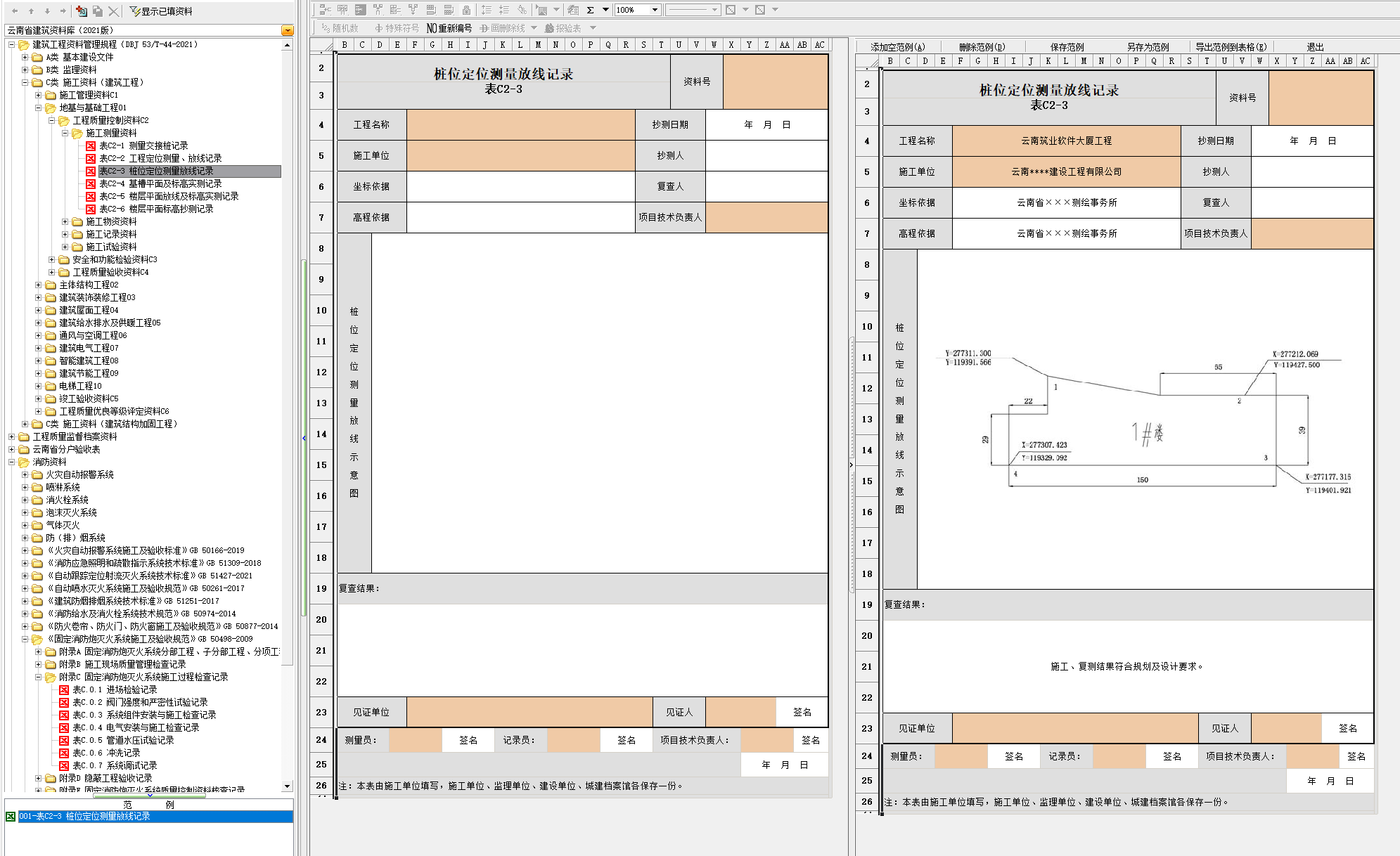Open the dropdown arrow next to Σ
Image resolution: width=1400 pixels, height=856 pixels.
coord(605,10)
